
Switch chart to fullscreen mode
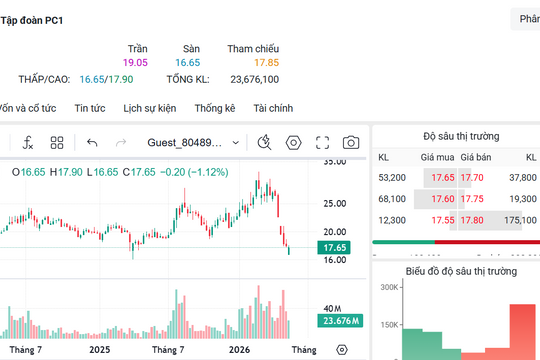tap(322, 143)
